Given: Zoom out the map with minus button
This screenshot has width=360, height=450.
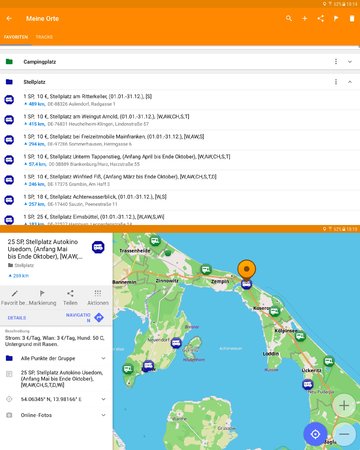Looking at the screenshot, I should (344, 434).
